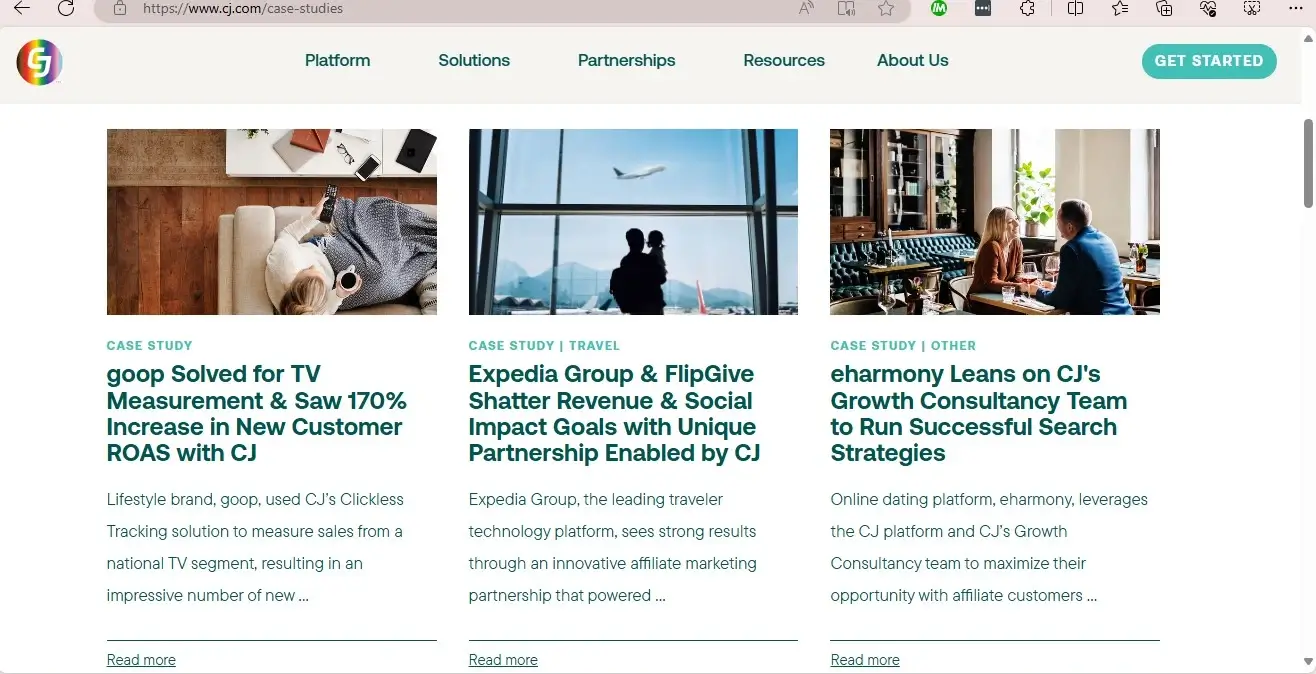Click the CASE STUDY | TRAVEL label
The image size is (1316, 674).
click(x=544, y=345)
